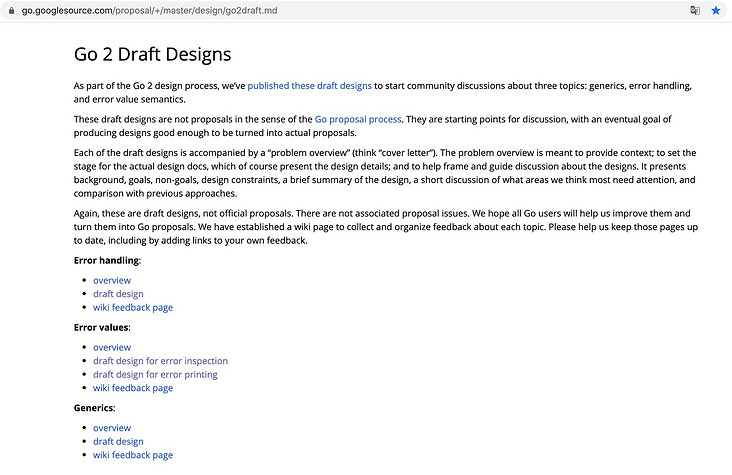Select the URL in the address bar
The height and width of the screenshot is (475, 732).
(149, 10)
